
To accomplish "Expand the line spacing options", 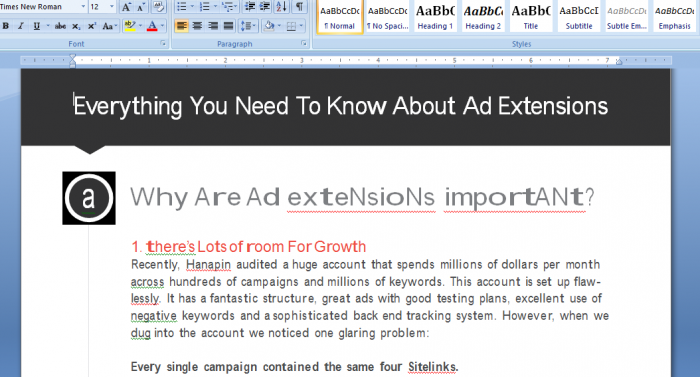I will 248,26.
